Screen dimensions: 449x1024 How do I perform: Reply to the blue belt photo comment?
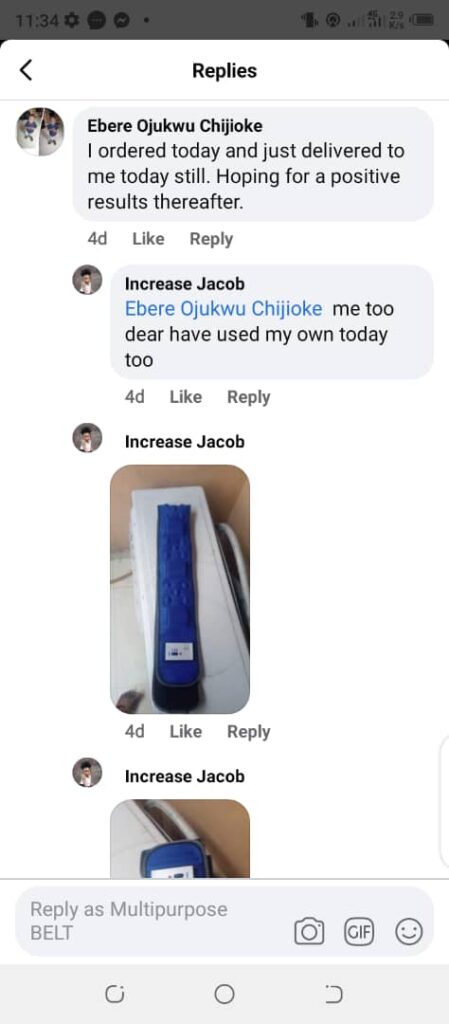(x=248, y=732)
